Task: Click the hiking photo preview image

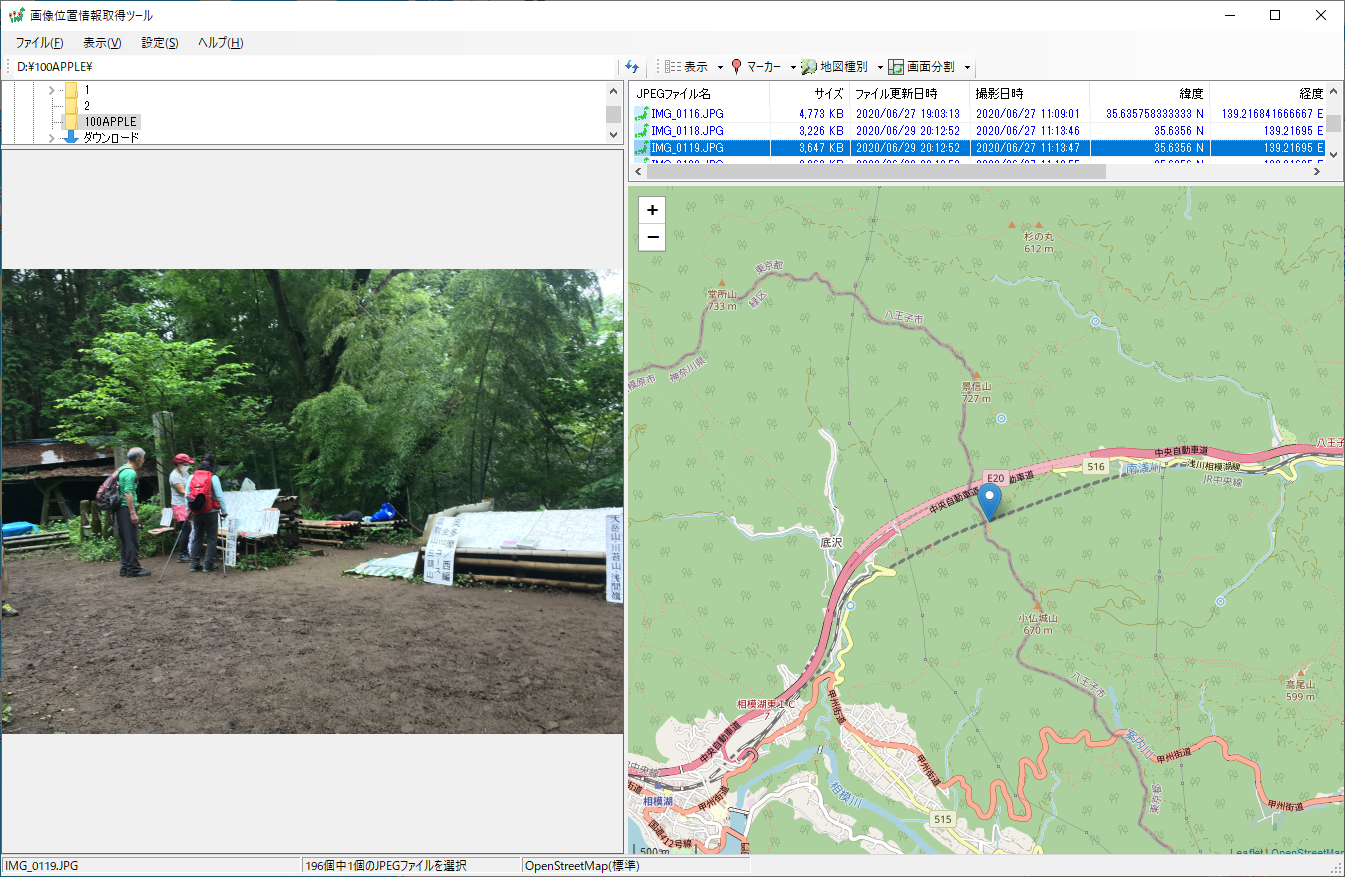Action: [x=312, y=501]
